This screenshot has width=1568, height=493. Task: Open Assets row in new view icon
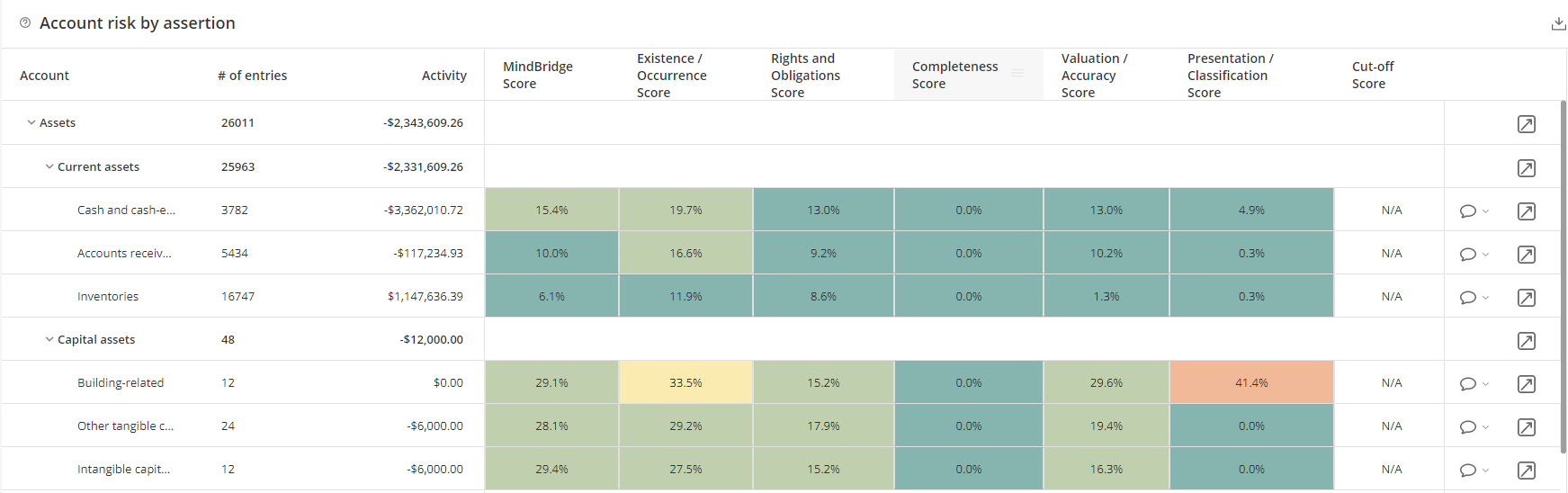[x=1526, y=124]
